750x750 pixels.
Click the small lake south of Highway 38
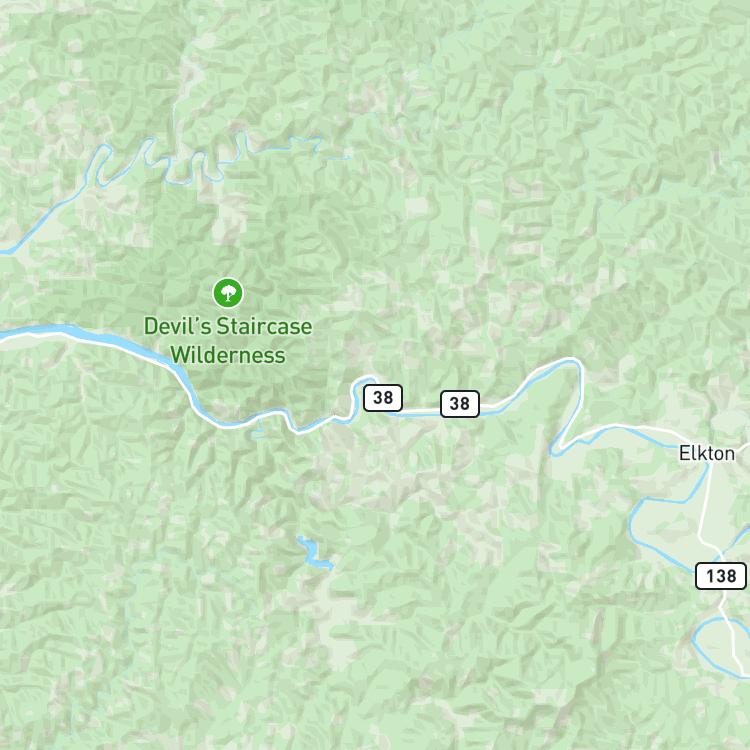pyautogui.click(x=314, y=554)
